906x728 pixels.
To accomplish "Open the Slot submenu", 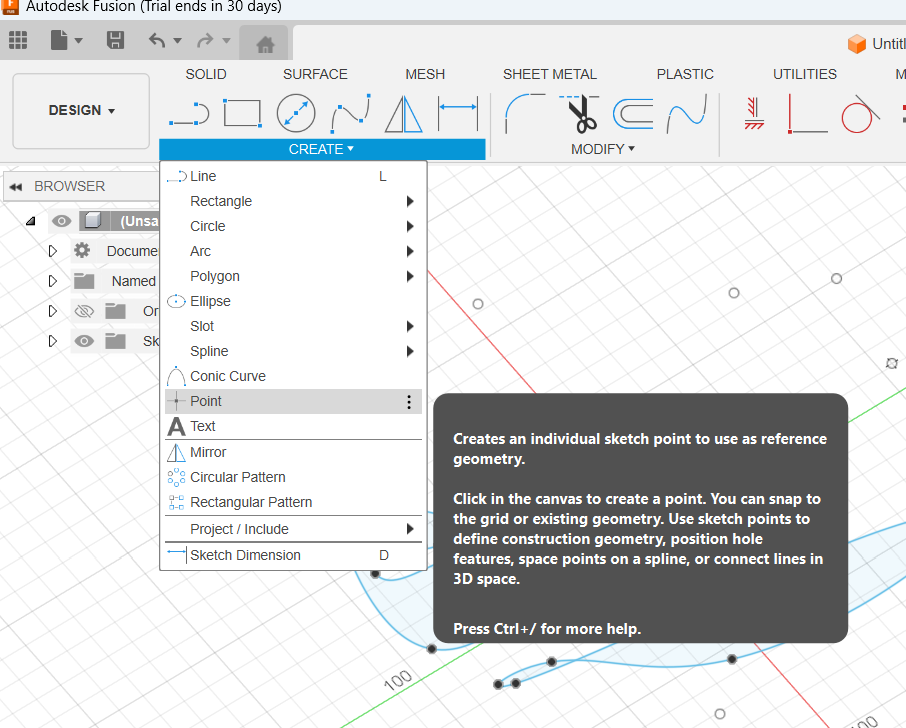I will tap(294, 326).
